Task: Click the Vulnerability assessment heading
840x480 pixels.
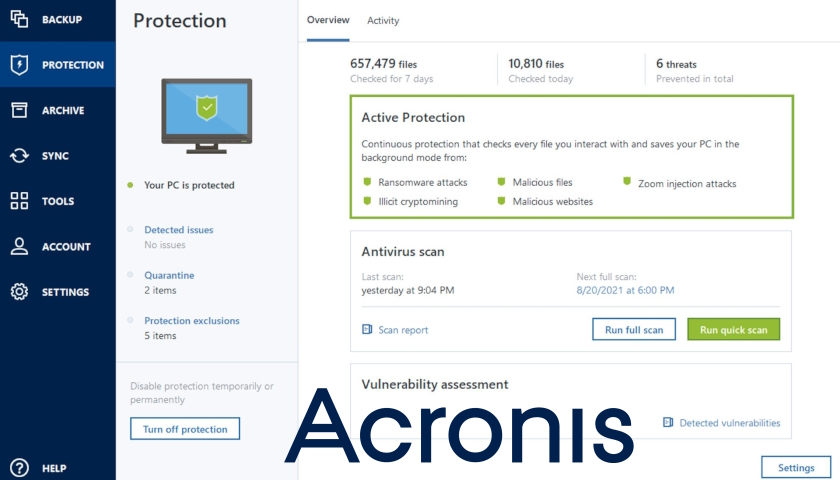Action: pos(434,384)
